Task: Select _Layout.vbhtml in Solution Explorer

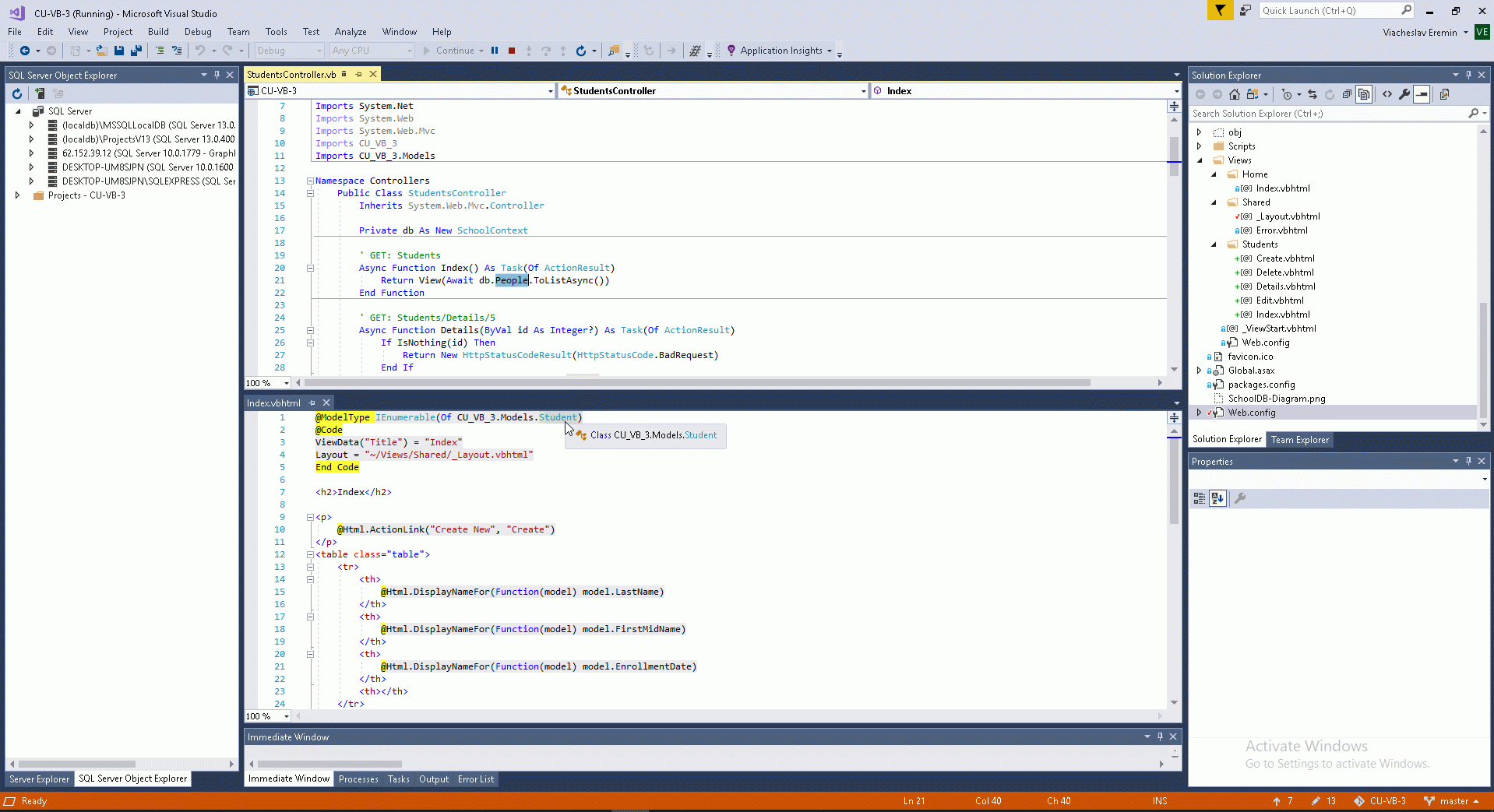Action: click(1288, 216)
